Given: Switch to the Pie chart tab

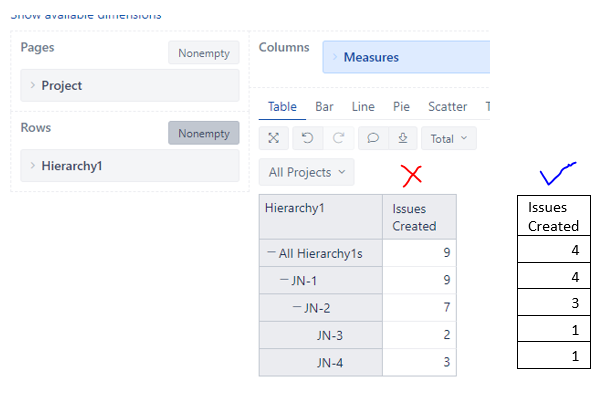Looking at the screenshot, I should coord(401,107).
